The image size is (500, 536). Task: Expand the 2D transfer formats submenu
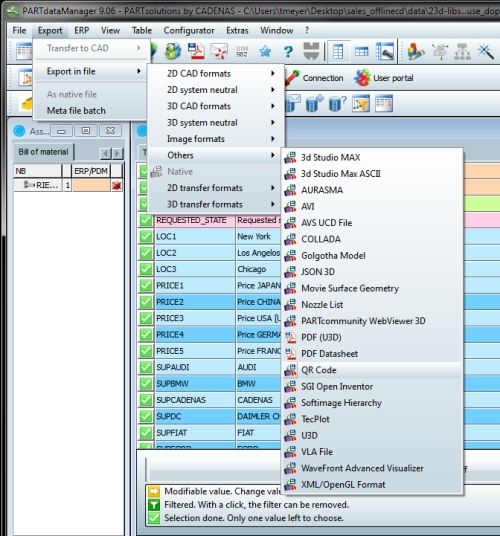(216, 188)
